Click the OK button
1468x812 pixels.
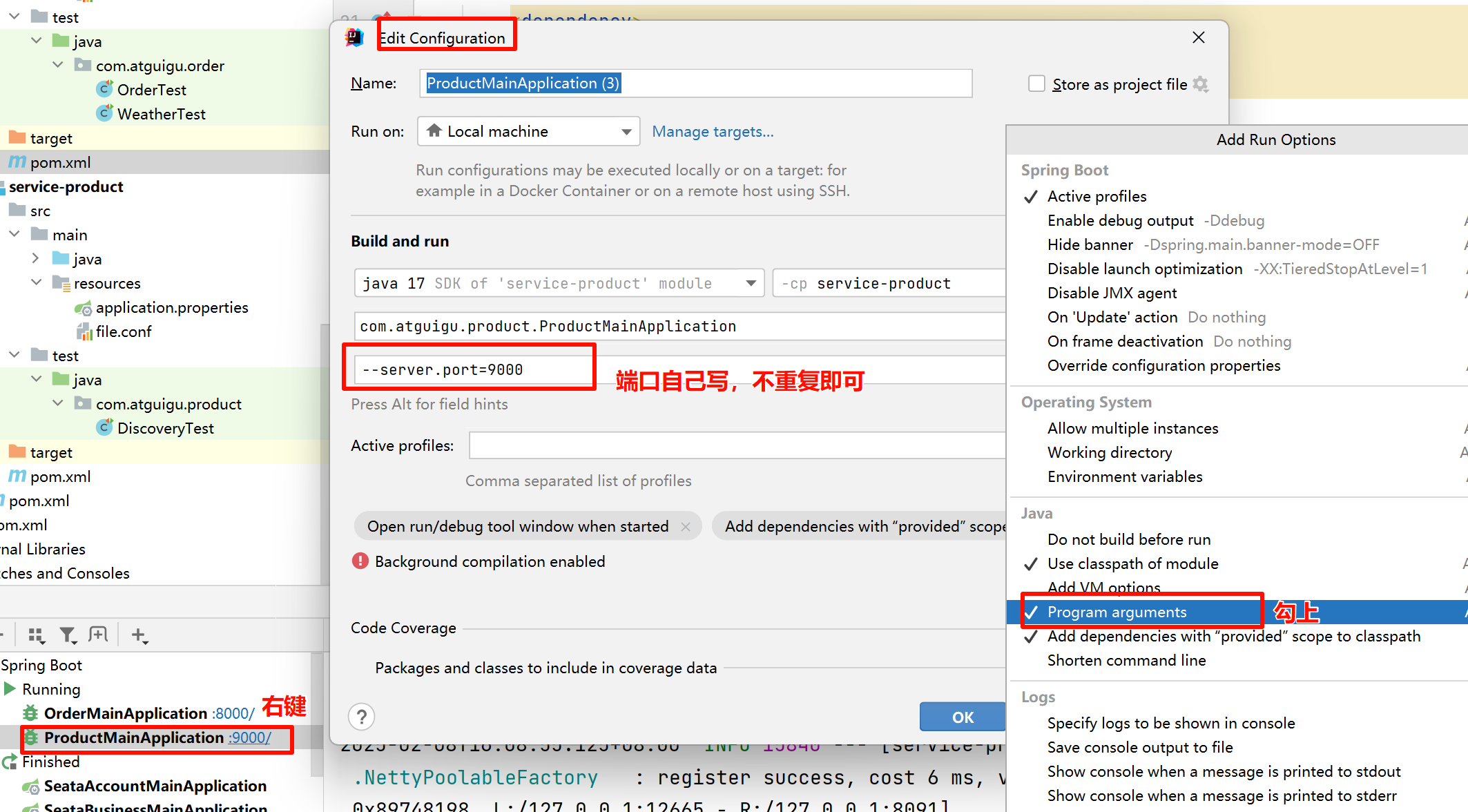click(x=963, y=717)
